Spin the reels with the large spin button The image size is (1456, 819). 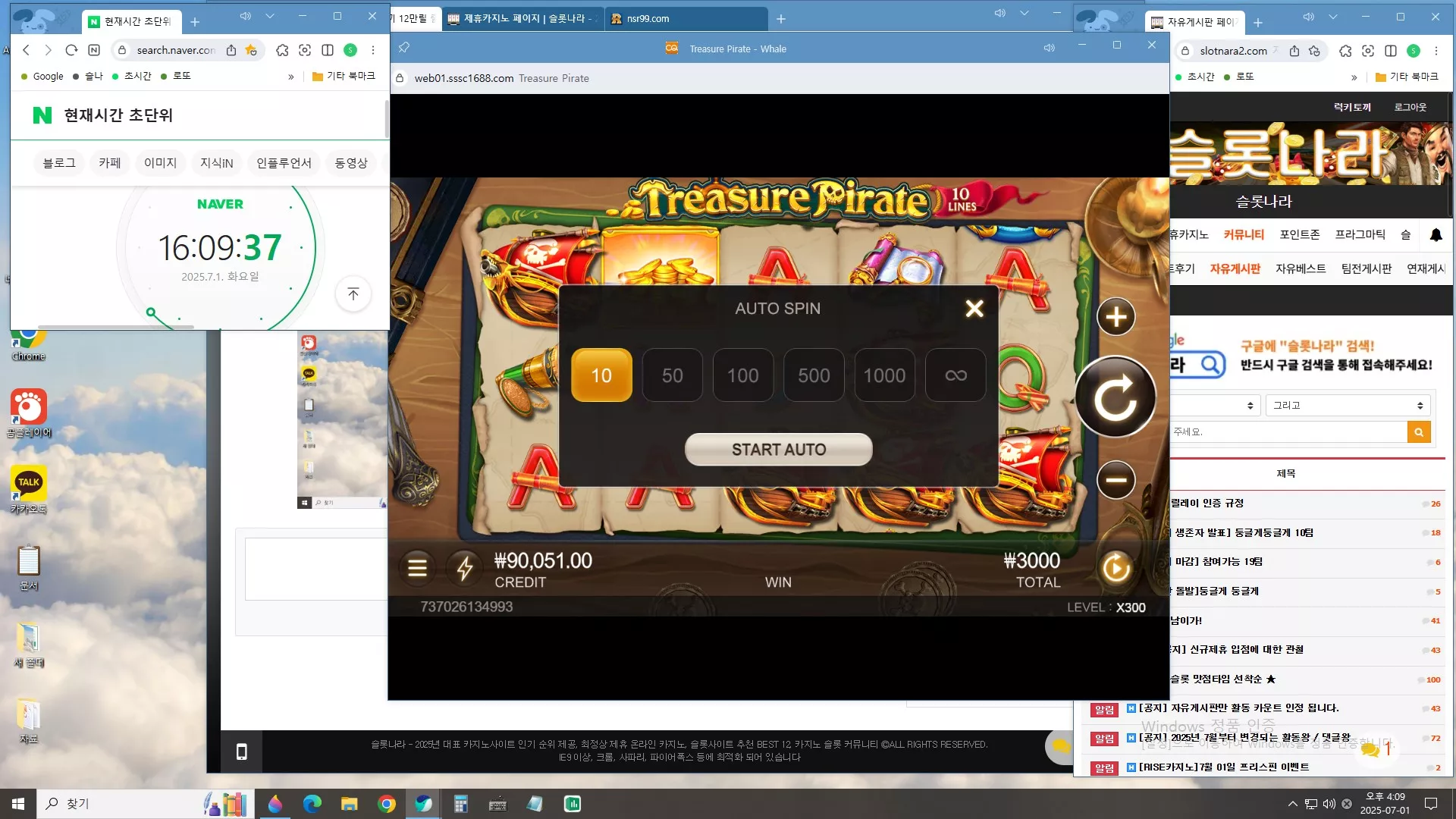(1116, 397)
